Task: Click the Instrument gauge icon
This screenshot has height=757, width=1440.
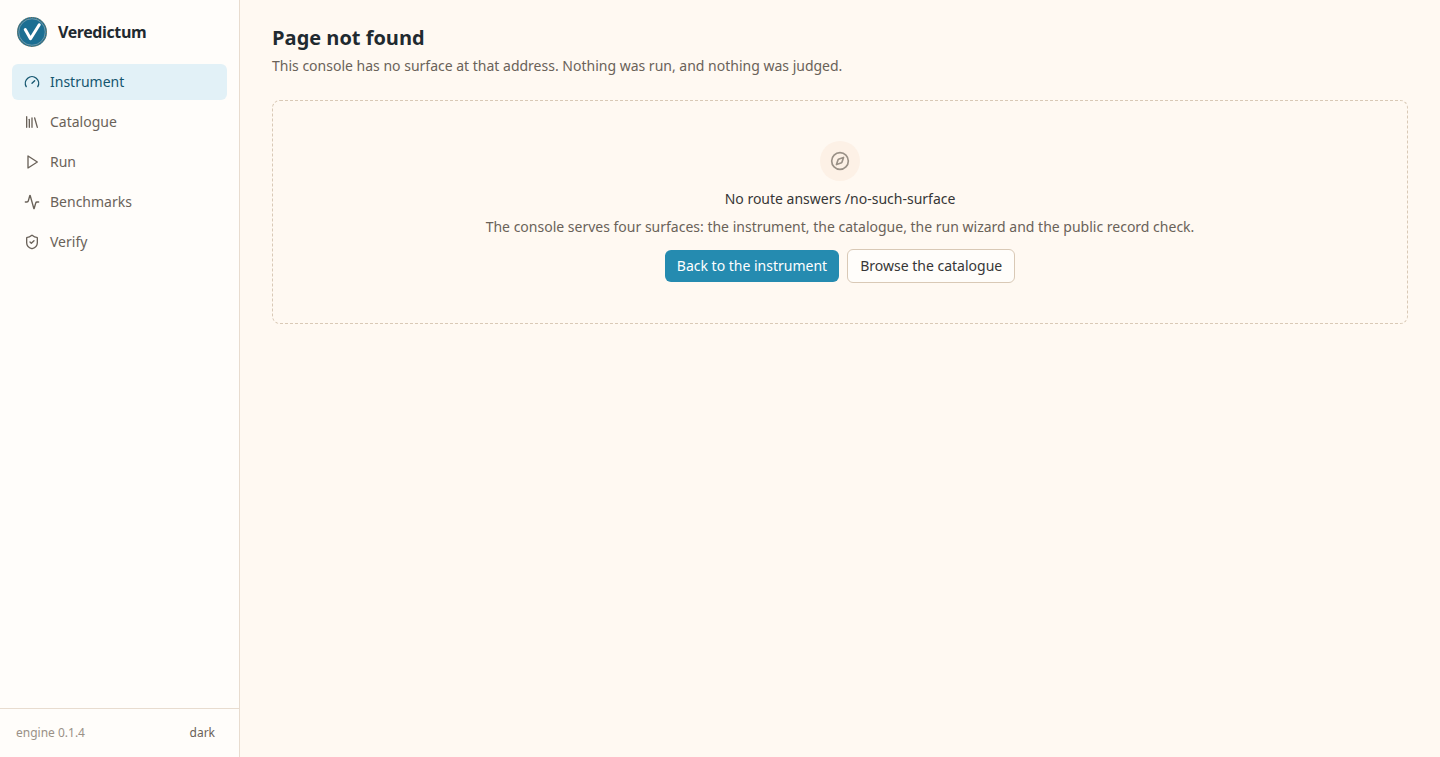Action: point(32,82)
